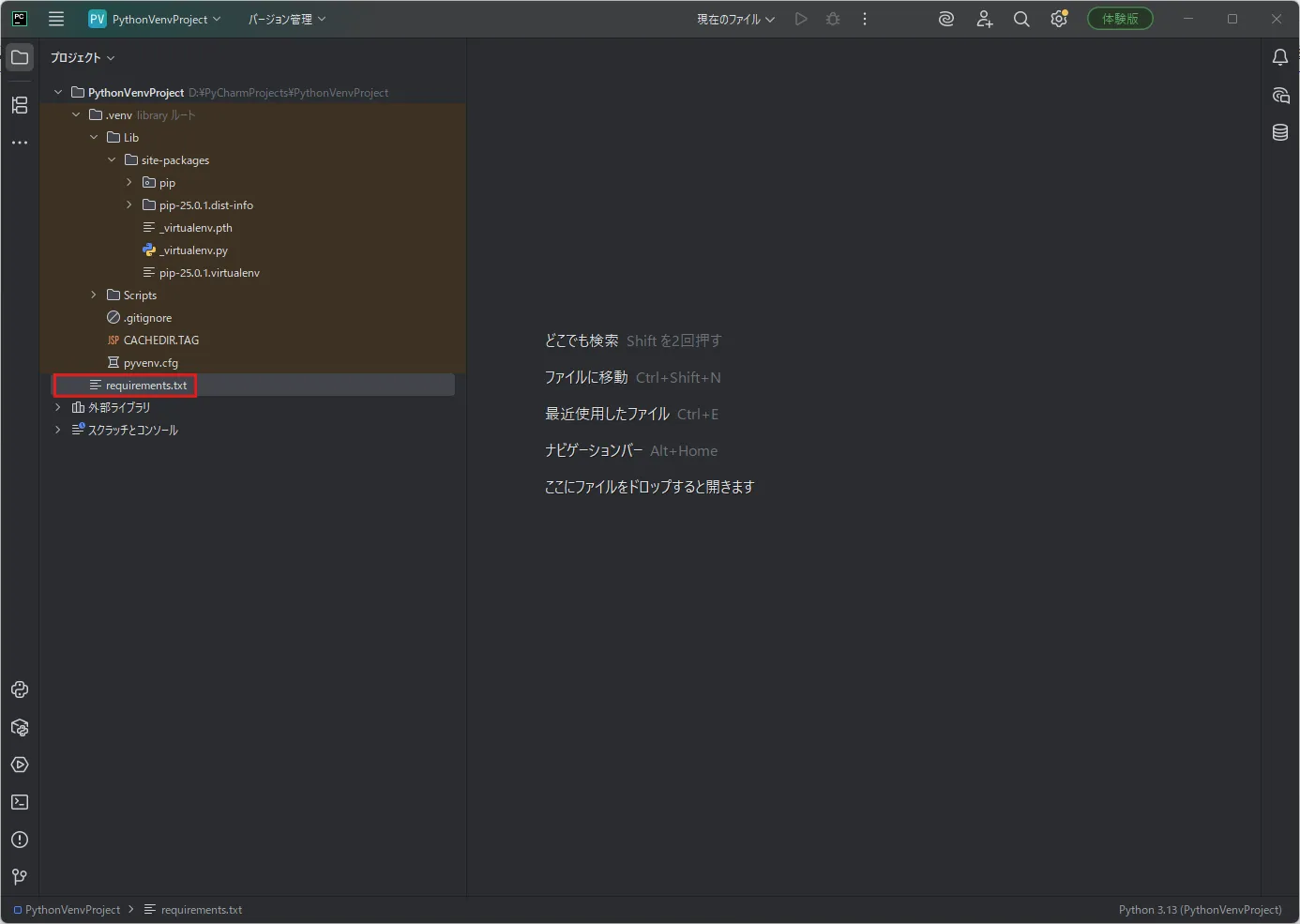Click the 体験版 trial button
This screenshot has width=1300, height=924.
tap(1120, 19)
